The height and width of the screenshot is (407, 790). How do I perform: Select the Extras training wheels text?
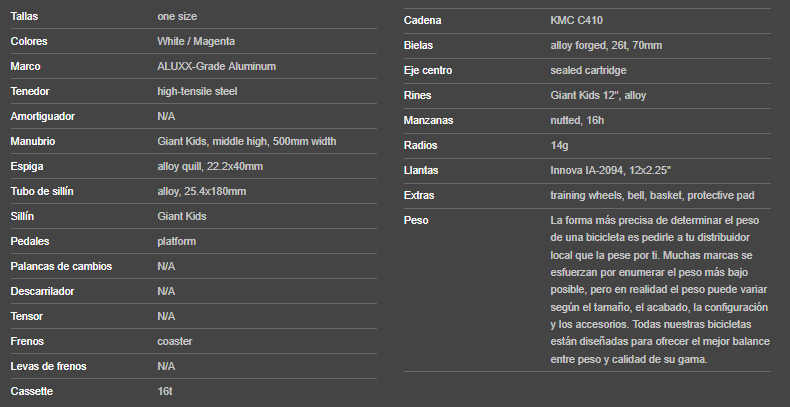[652, 195]
